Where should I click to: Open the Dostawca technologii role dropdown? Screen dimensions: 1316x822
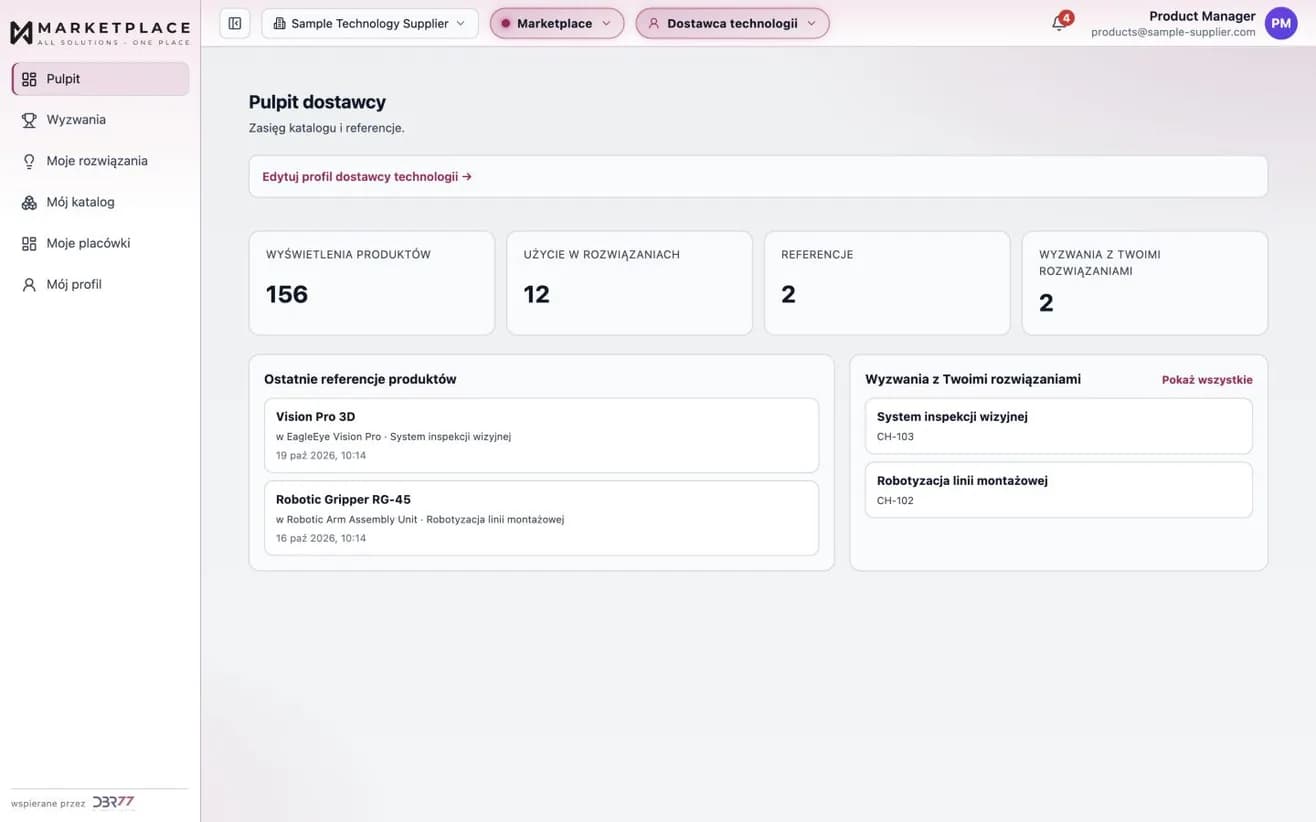click(733, 23)
